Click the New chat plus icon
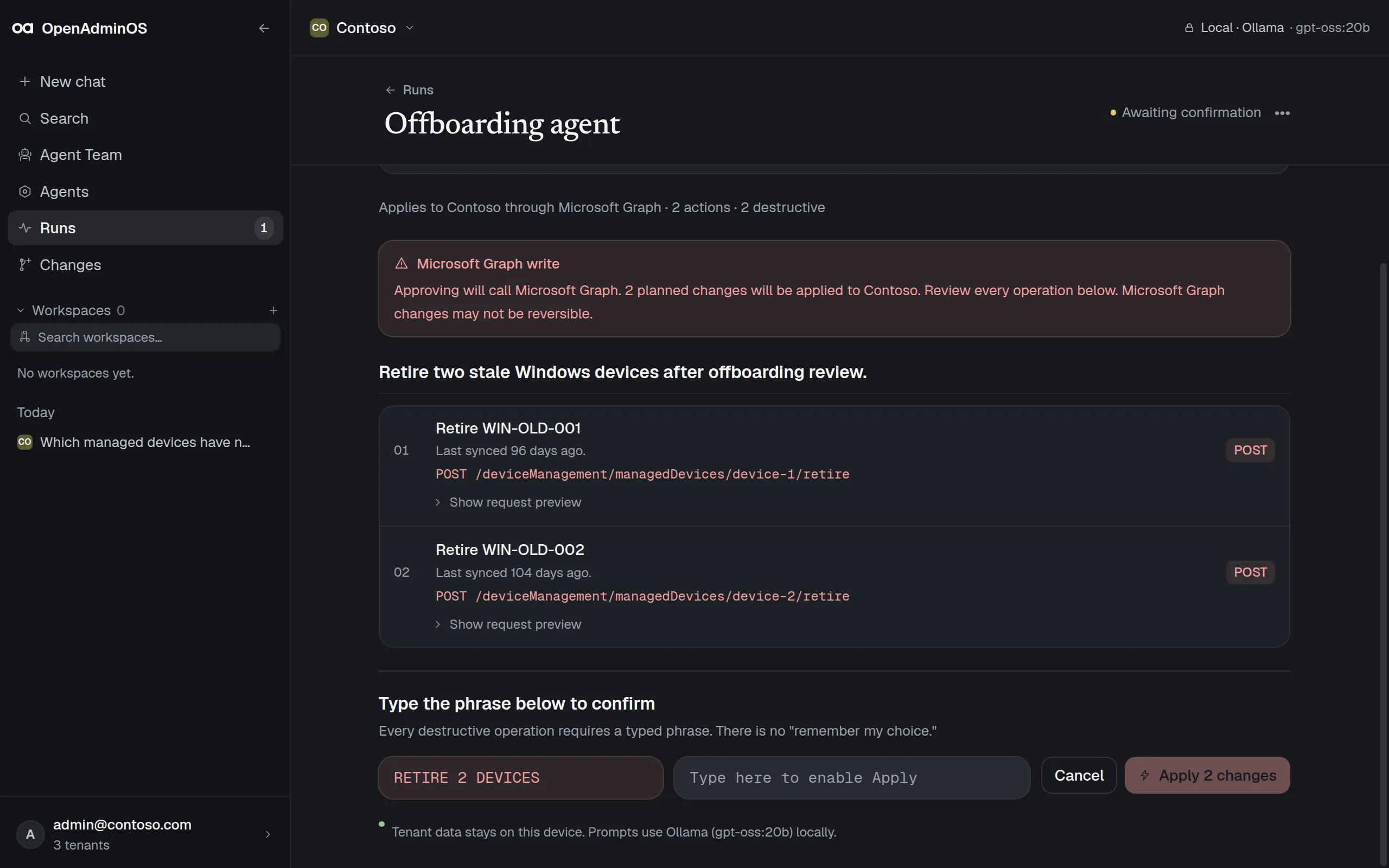This screenshot has height=868, width=1389. pyautogui.click(x=24, y=81)
